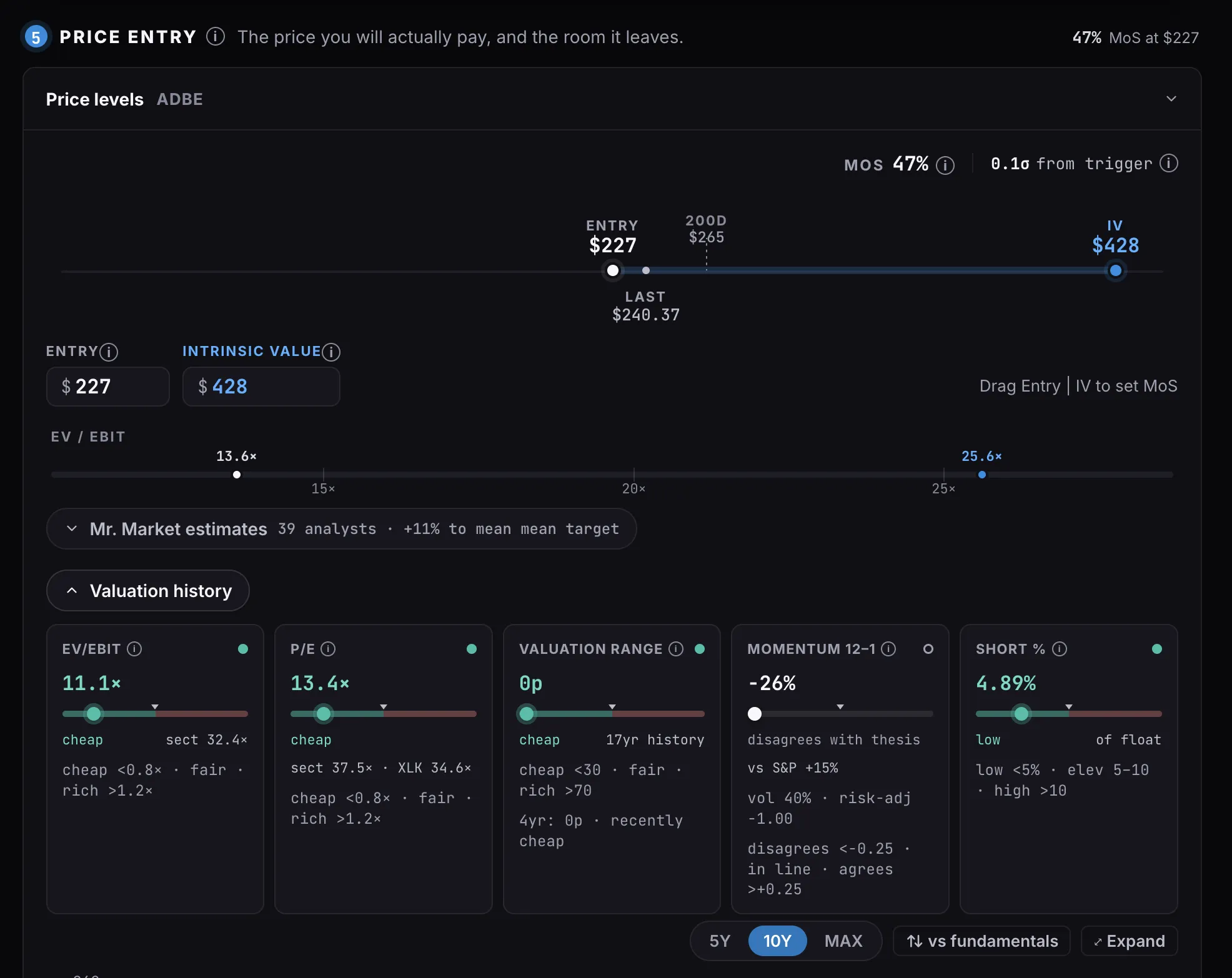Image resolution: width=1232 pixels, height=978 pixels.
Task: Open the Price Entry info icon
Action: (216, 37)
